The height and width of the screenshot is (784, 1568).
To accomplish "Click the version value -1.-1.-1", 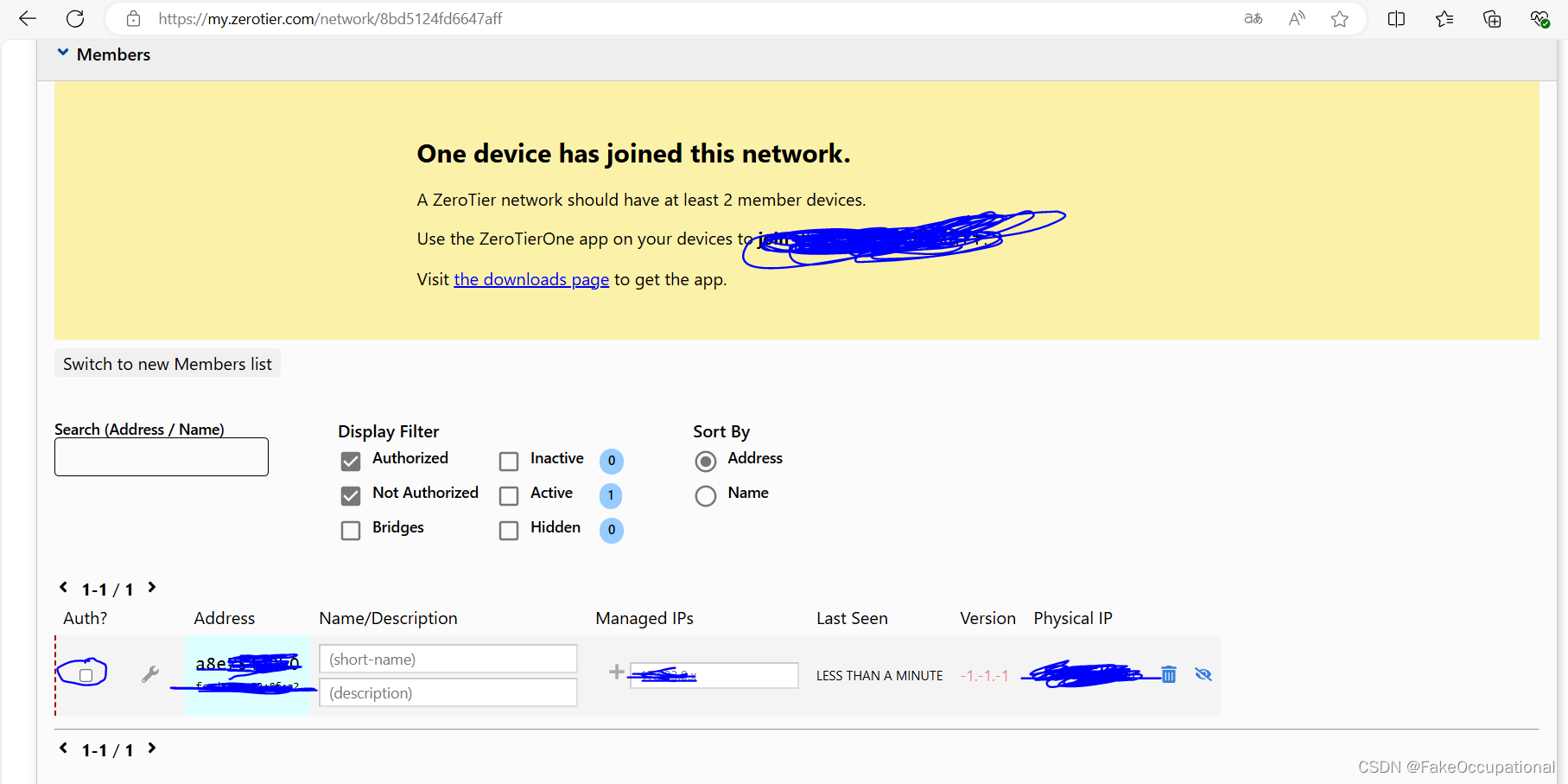I will coord(985,676).
